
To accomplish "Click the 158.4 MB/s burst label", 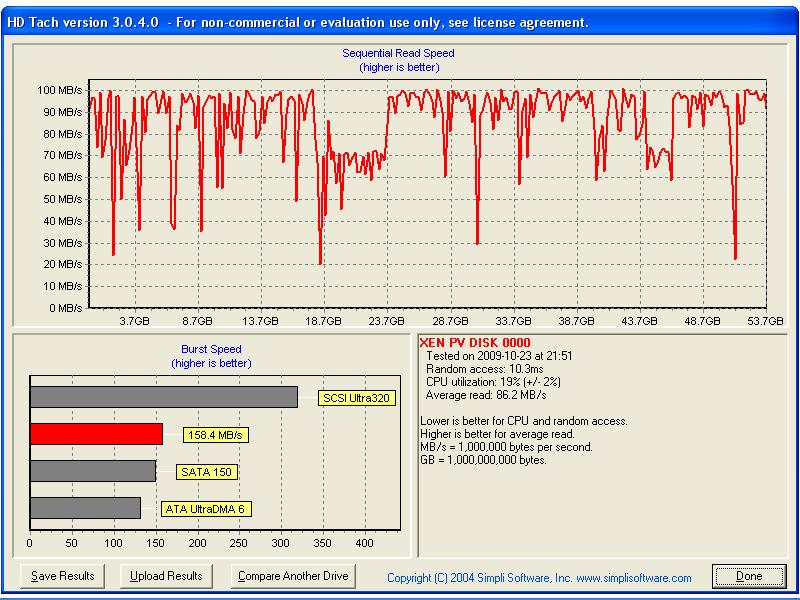I will click(215, 435).
